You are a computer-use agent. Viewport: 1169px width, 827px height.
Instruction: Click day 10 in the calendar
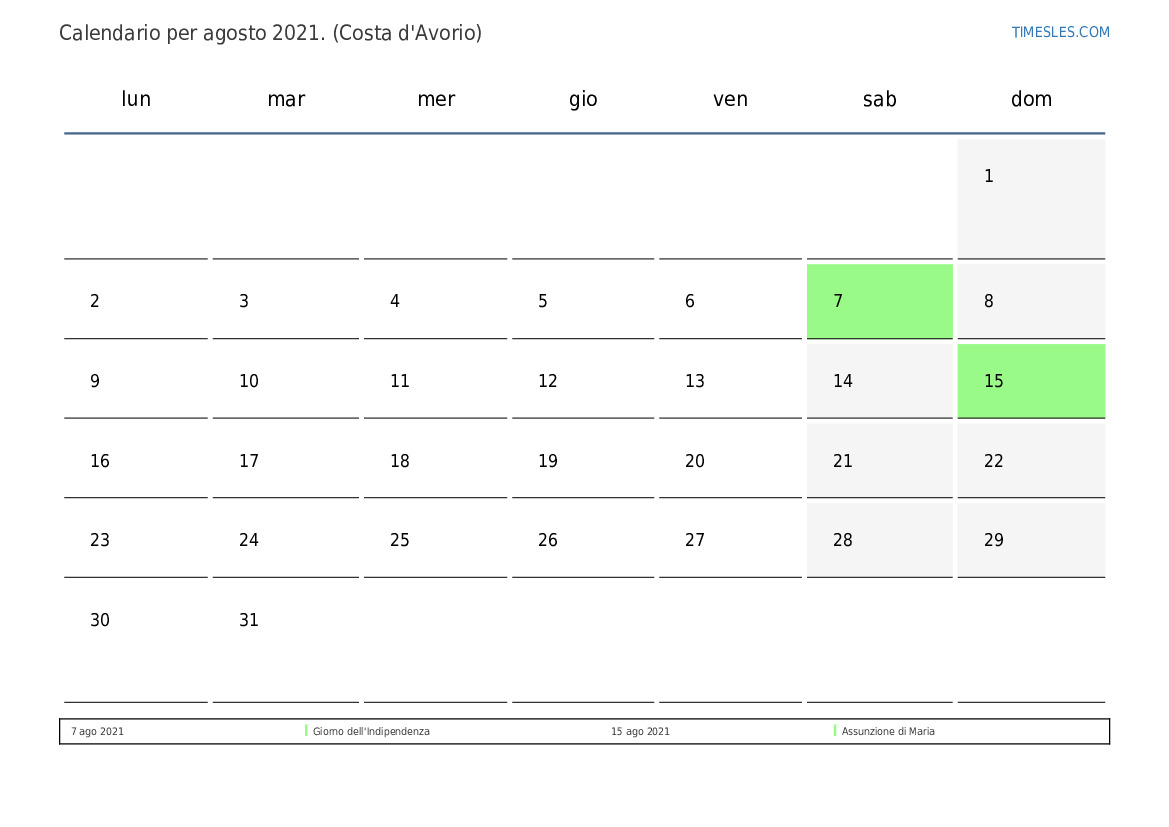click(x=286, y=381)
